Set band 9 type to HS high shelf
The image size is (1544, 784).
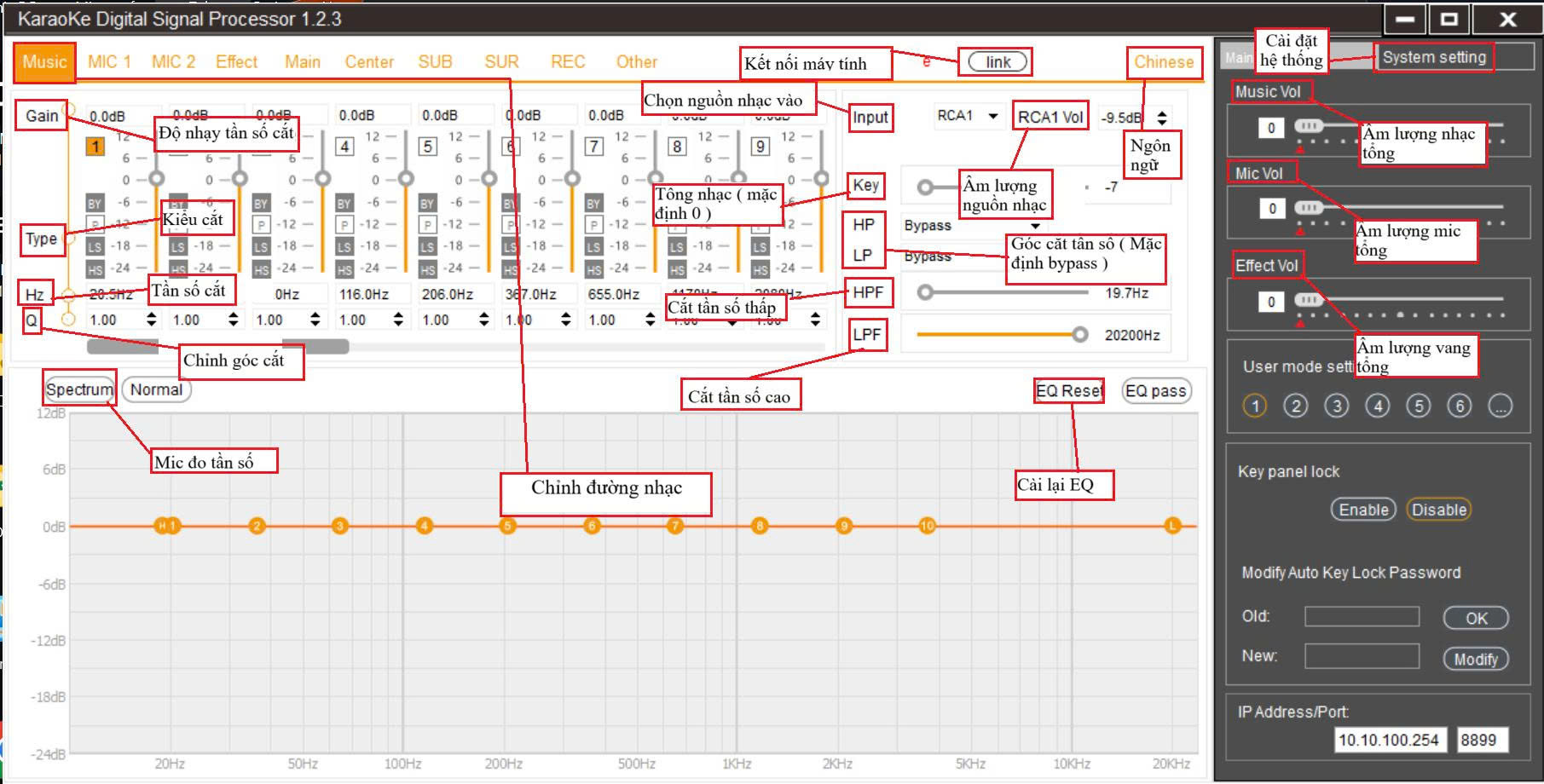(760, 269)
